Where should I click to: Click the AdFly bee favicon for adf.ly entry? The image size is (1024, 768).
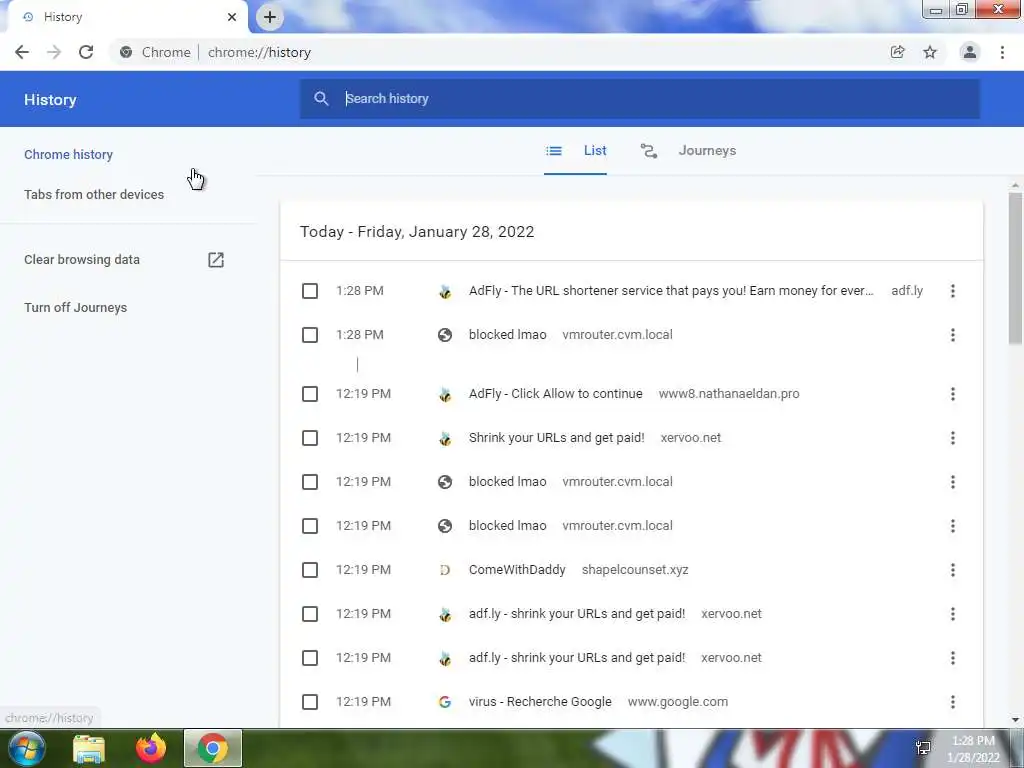(x=445, y=291)
